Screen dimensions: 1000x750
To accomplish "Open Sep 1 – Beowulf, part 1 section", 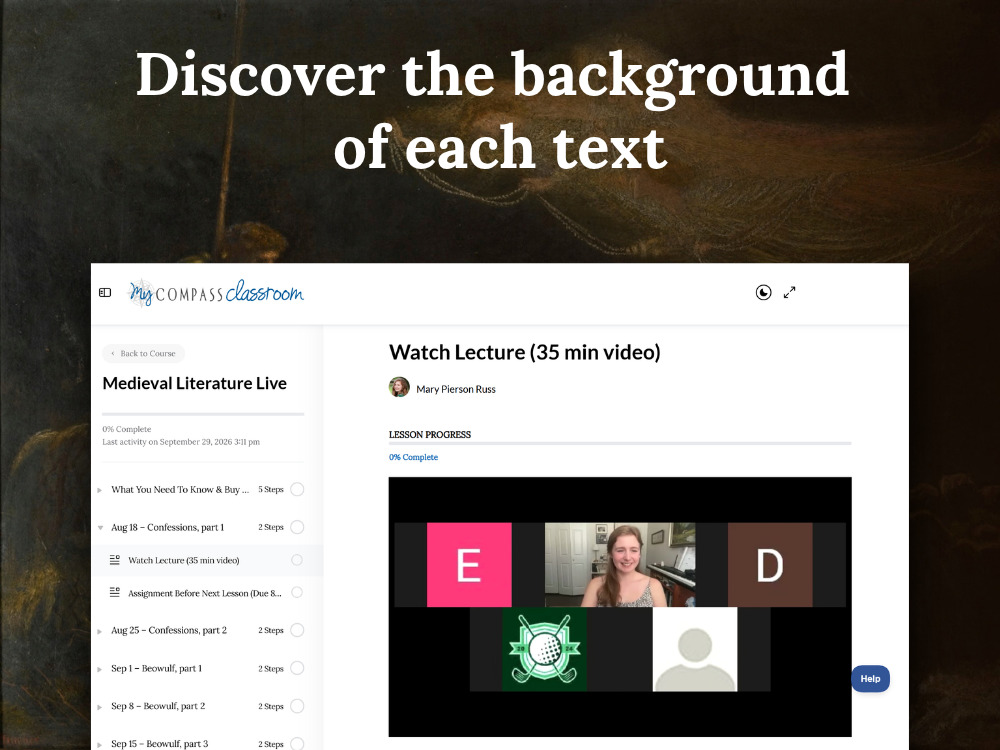I will pyautogui.click(x=156, y=668).
